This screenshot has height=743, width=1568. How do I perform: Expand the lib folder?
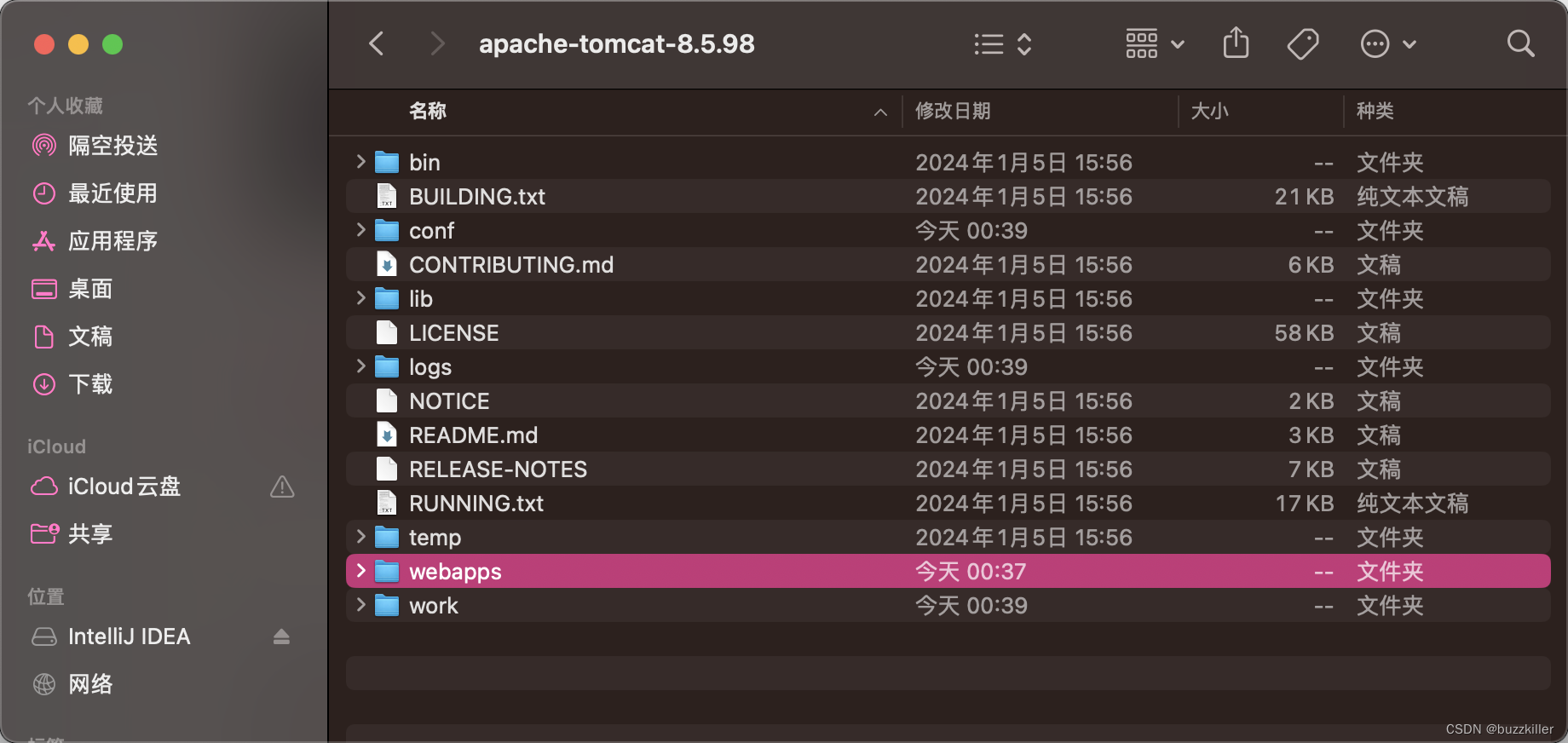point(360,297)
